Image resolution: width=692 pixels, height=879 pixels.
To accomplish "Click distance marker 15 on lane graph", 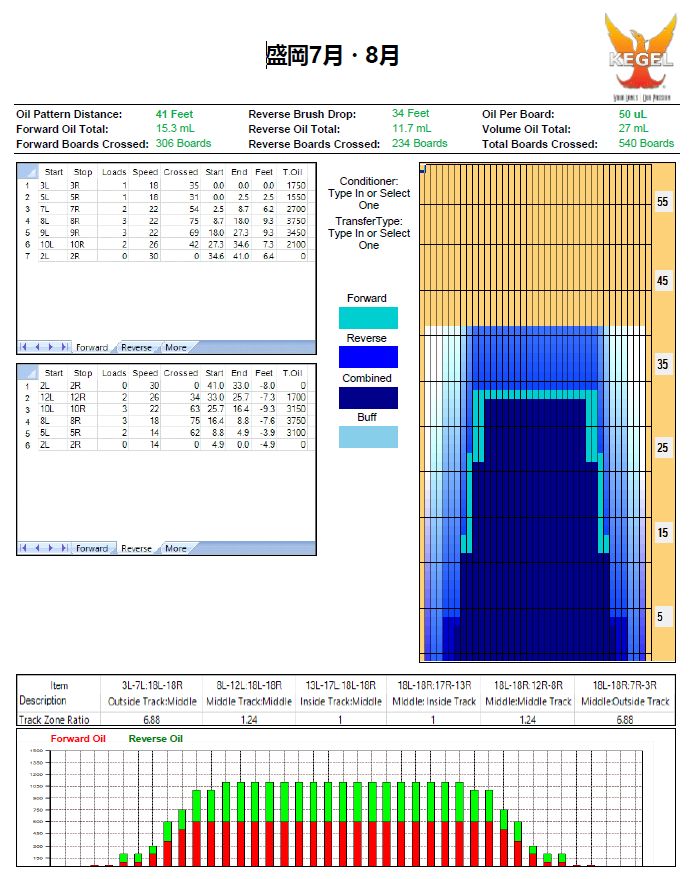I will click(x=662, y=532).
